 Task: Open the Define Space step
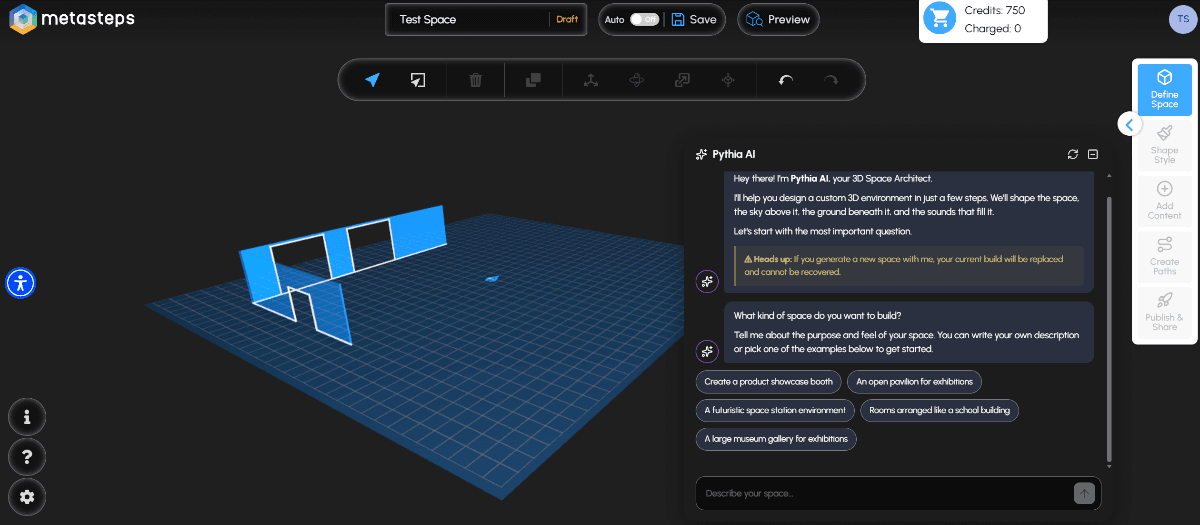pyautogui.click(x=1164, y=88)
